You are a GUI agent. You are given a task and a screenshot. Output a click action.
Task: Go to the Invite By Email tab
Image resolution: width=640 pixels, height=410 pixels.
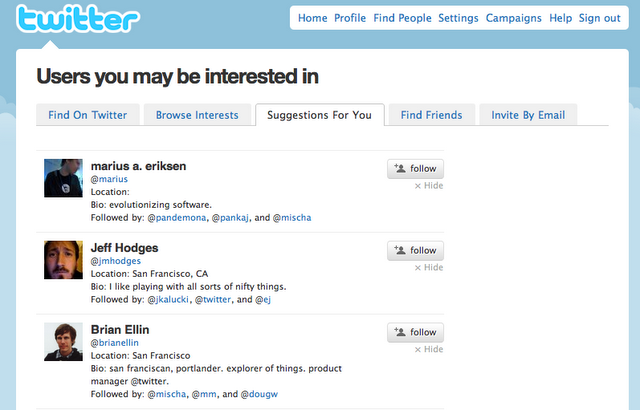(528, 115)
